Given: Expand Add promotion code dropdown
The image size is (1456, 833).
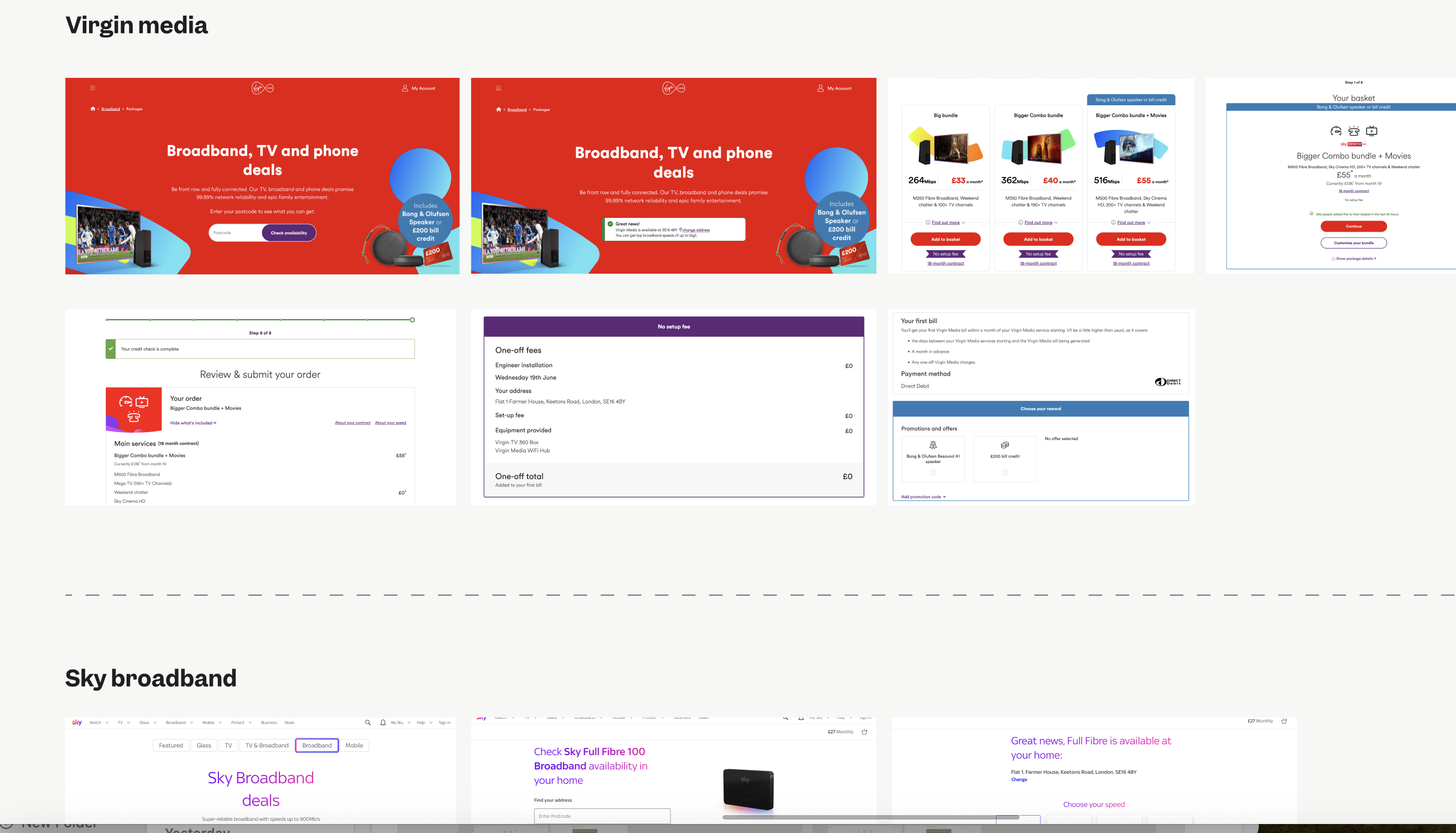Looking at the screenshot, I should point(923,497).
